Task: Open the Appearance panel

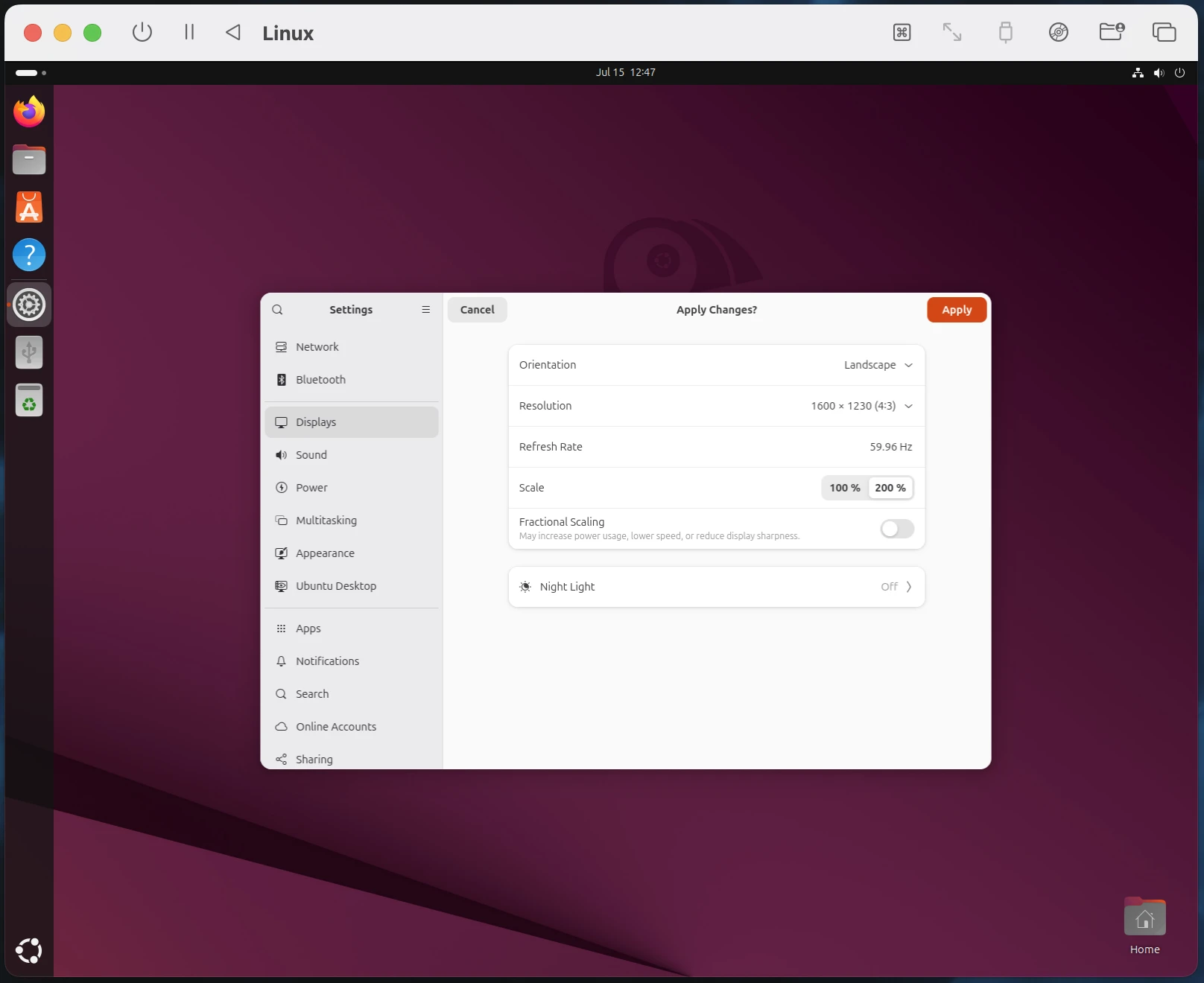Action: click(352, 553)
